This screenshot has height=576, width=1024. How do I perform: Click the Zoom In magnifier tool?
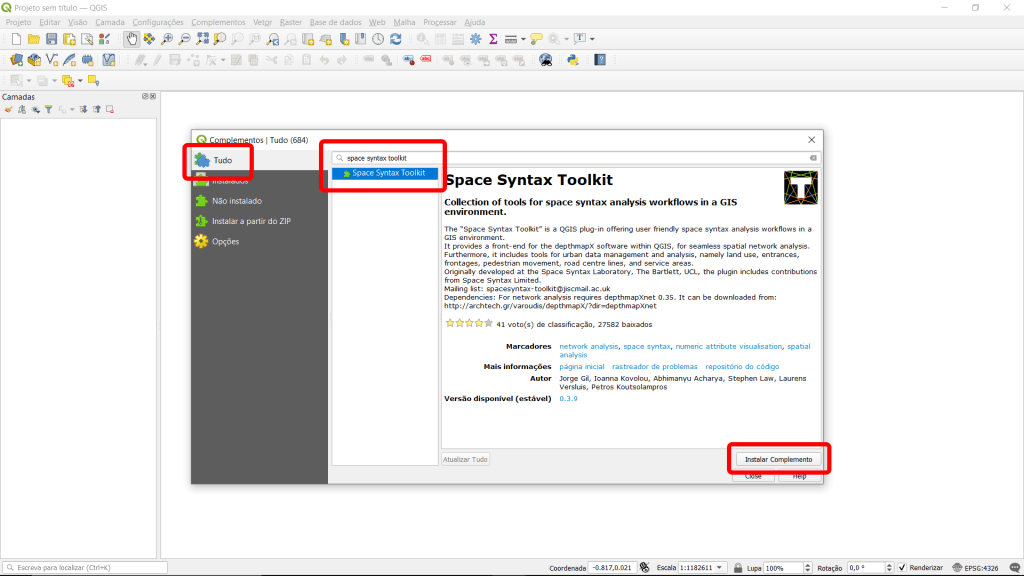point(167,39)
